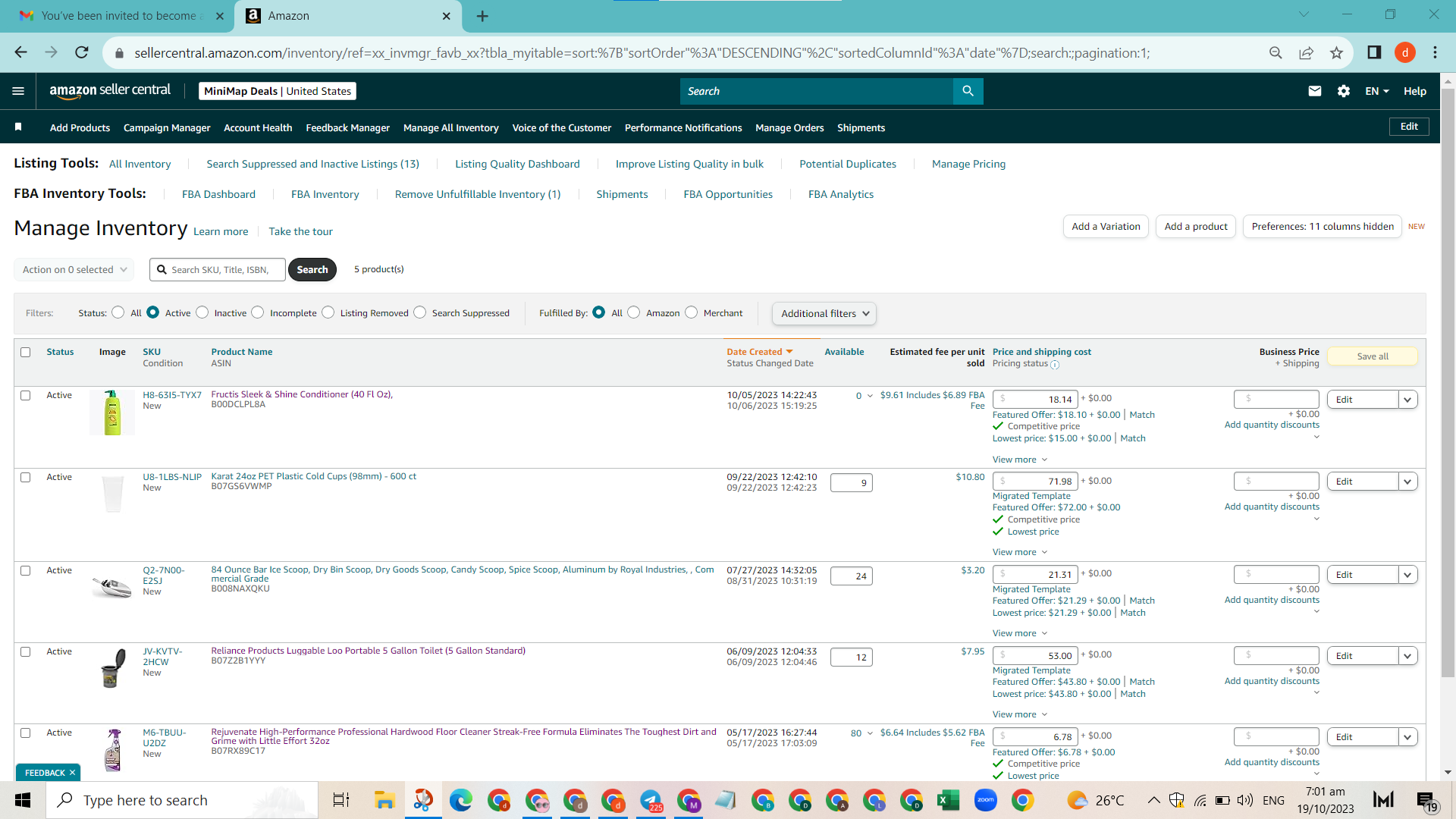The width and height of the screenshot is (1456, 819).
Task: Click the SKU search input field
Action: coord(218,269)
